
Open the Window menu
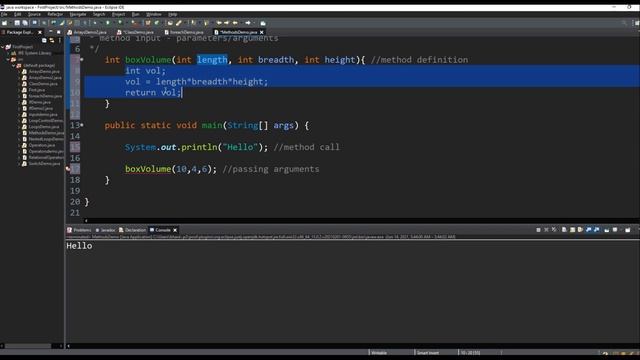pyautogui.click(x=154, y=14)
